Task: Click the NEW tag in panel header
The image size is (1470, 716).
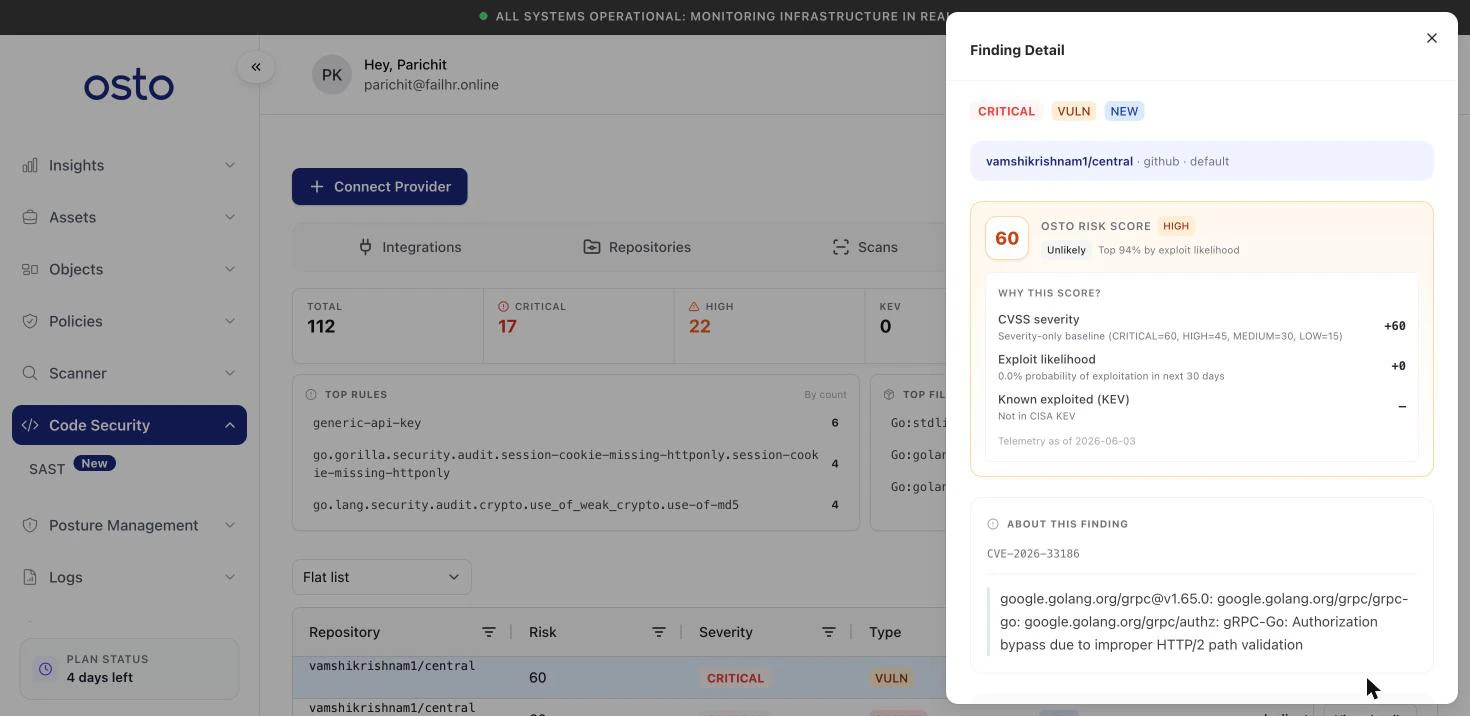Action: coord(1124,111)
